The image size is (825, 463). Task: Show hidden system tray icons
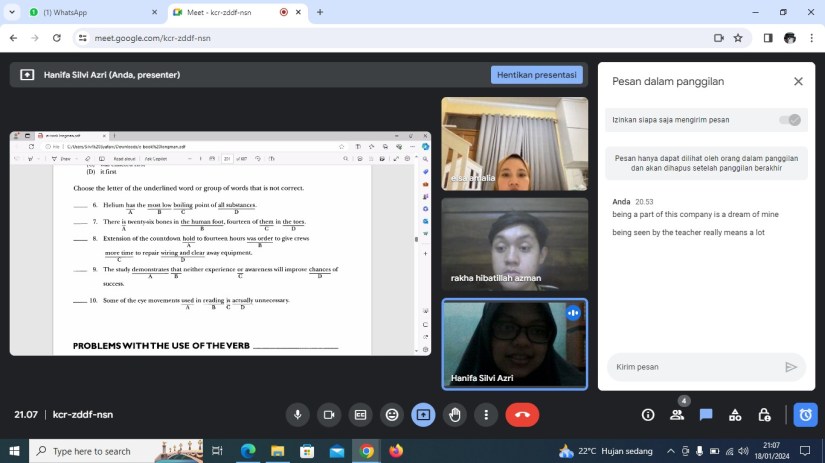pos(670,451)
